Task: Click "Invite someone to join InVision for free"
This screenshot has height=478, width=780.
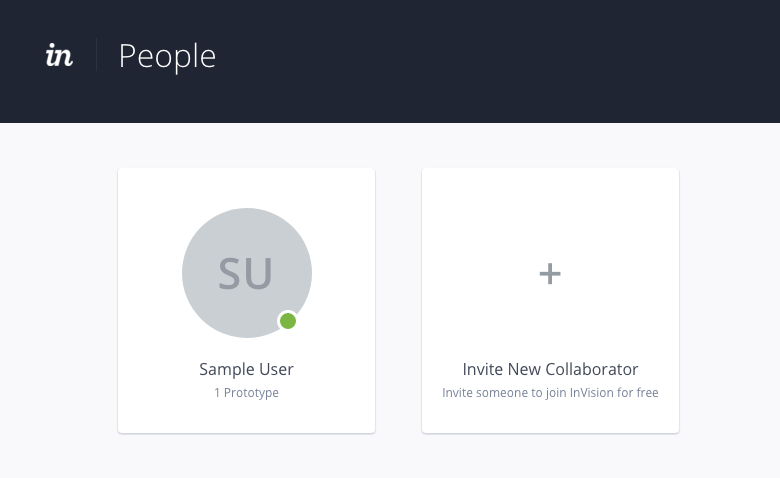Action: tap(550, 393)
